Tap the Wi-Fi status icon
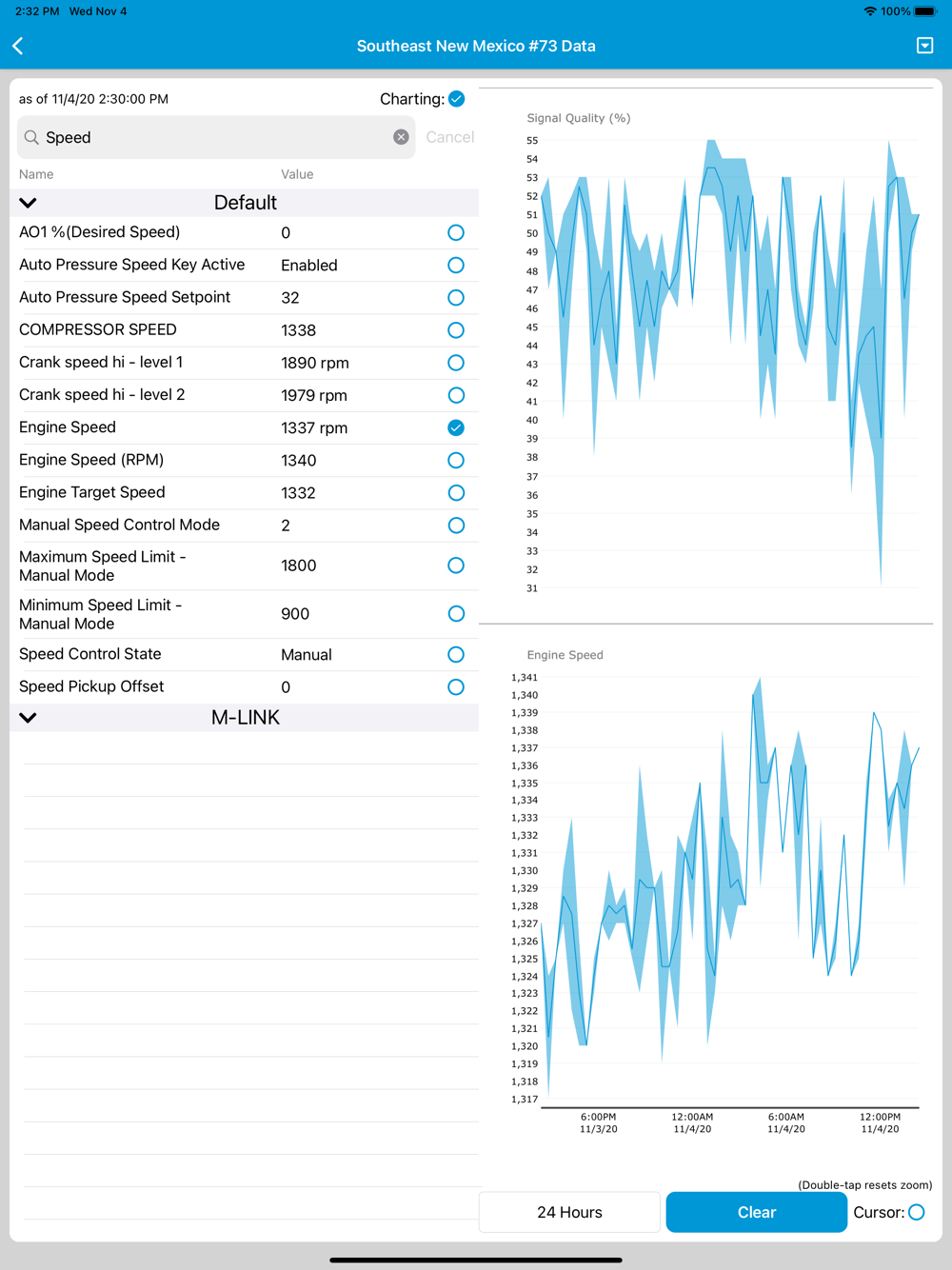 point(869,11)
